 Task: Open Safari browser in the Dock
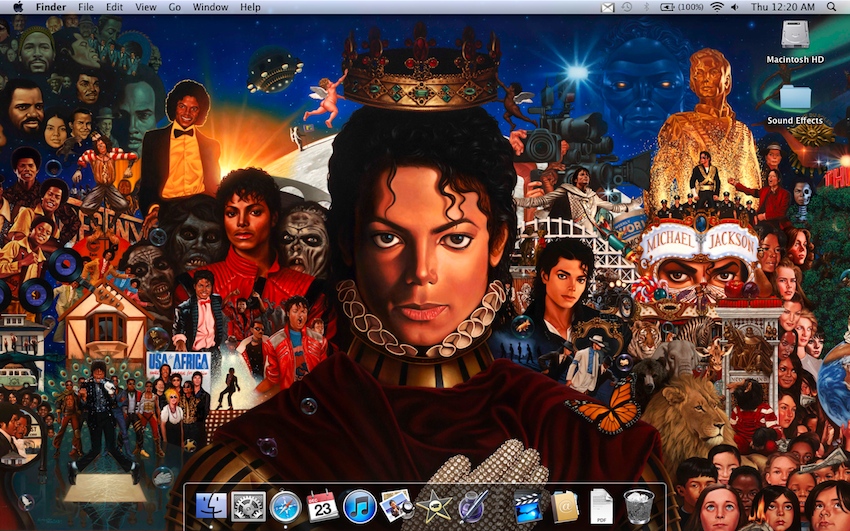point(285,506)
